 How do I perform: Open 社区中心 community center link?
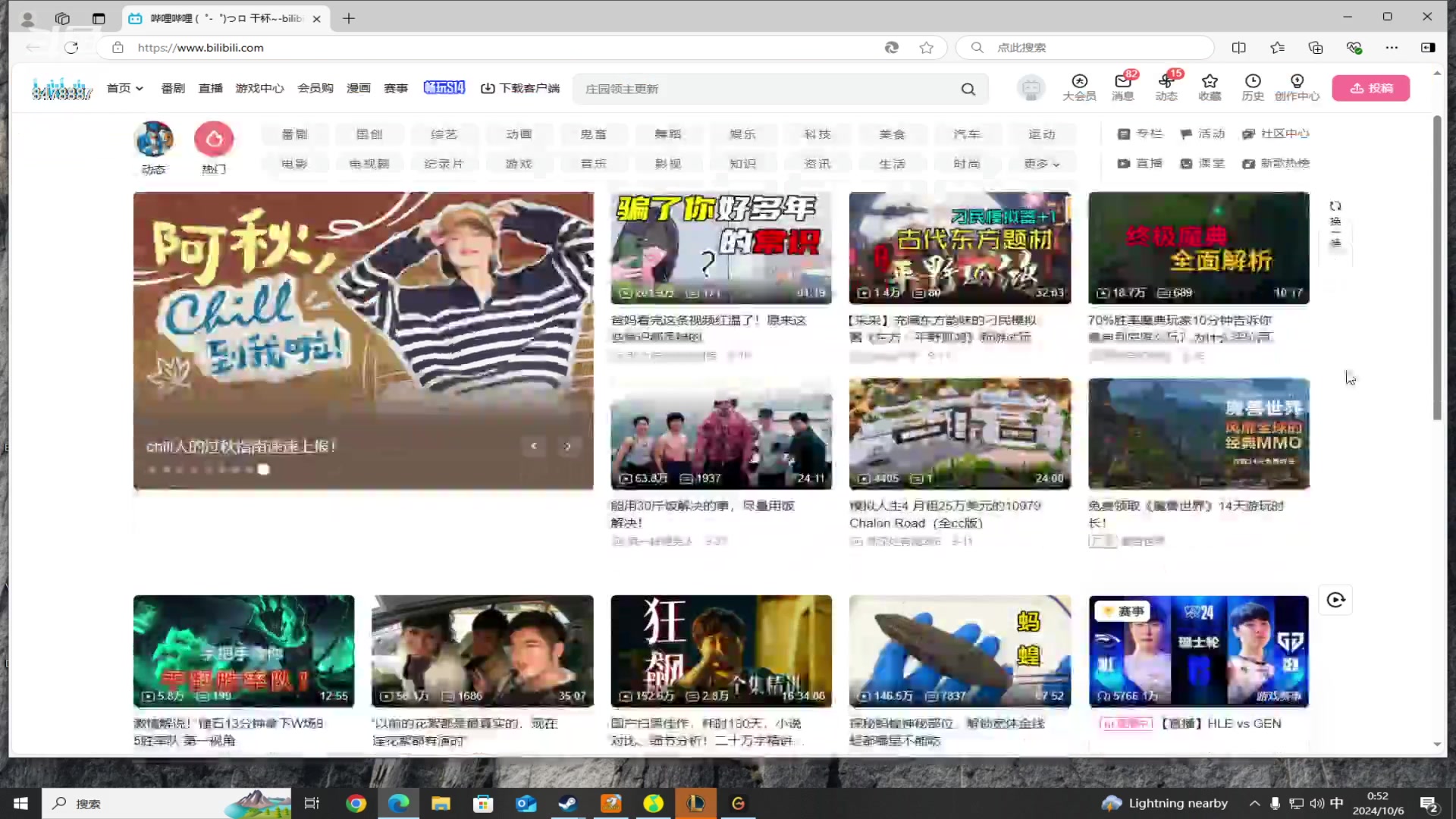pos(1276,133)
